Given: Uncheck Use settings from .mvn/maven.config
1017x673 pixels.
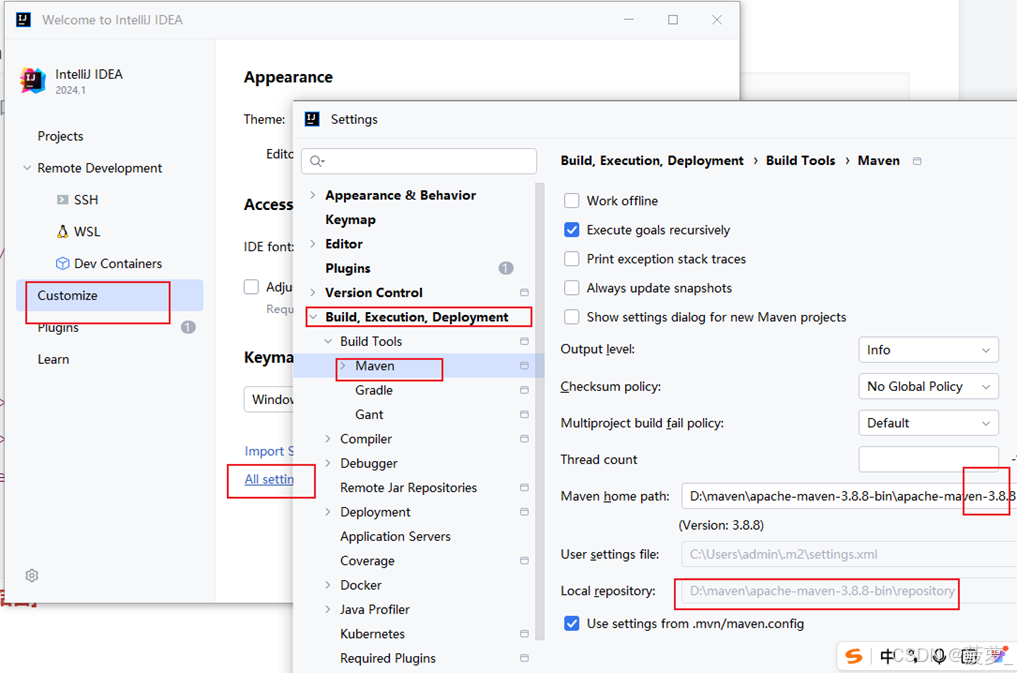Looking at the screenshot, I should click(571, 624).
